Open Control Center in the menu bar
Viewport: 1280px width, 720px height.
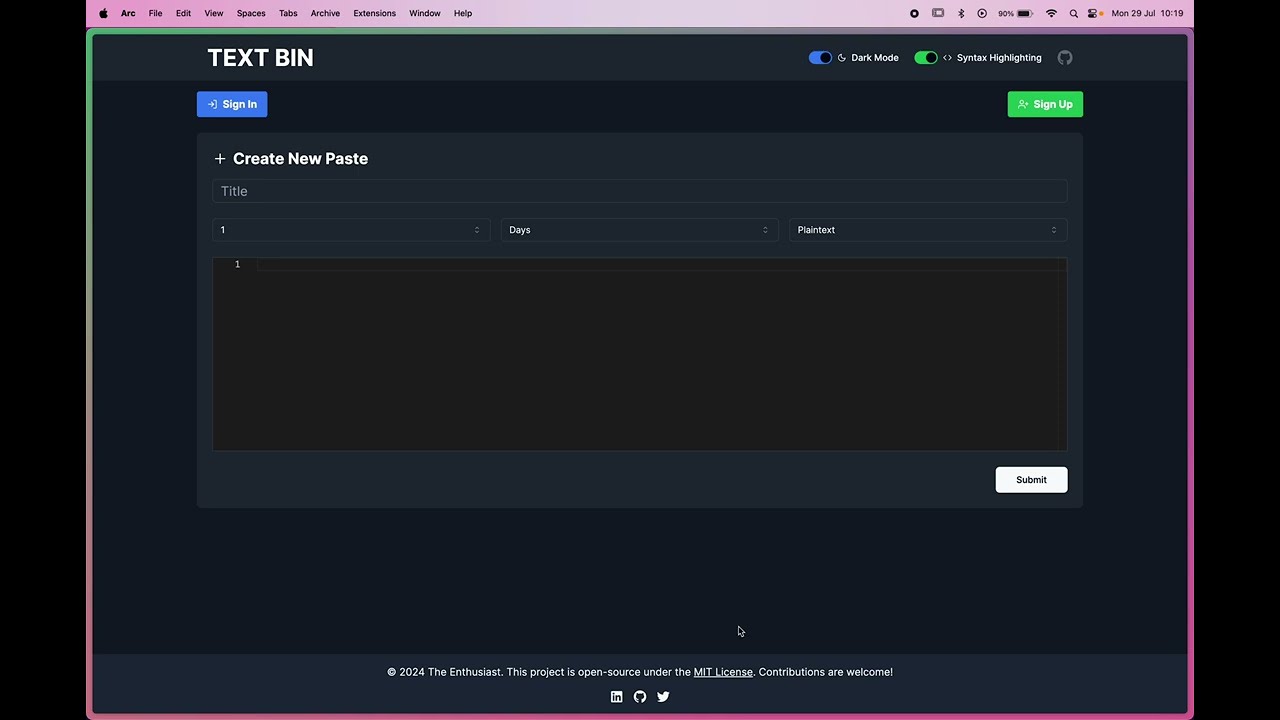coord(1094,13)
